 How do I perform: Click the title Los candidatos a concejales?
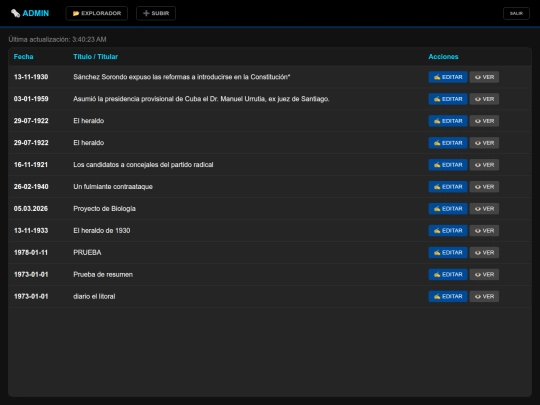point(143,165)
